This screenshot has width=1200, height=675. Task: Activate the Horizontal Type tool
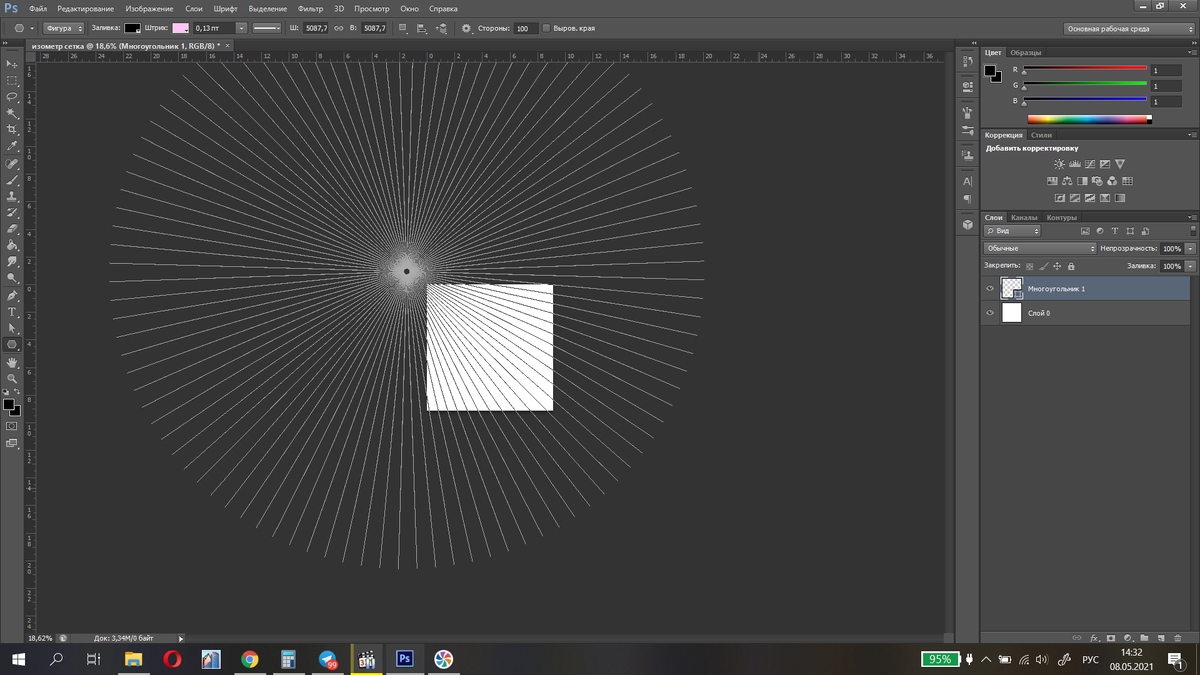coord(12,312)
